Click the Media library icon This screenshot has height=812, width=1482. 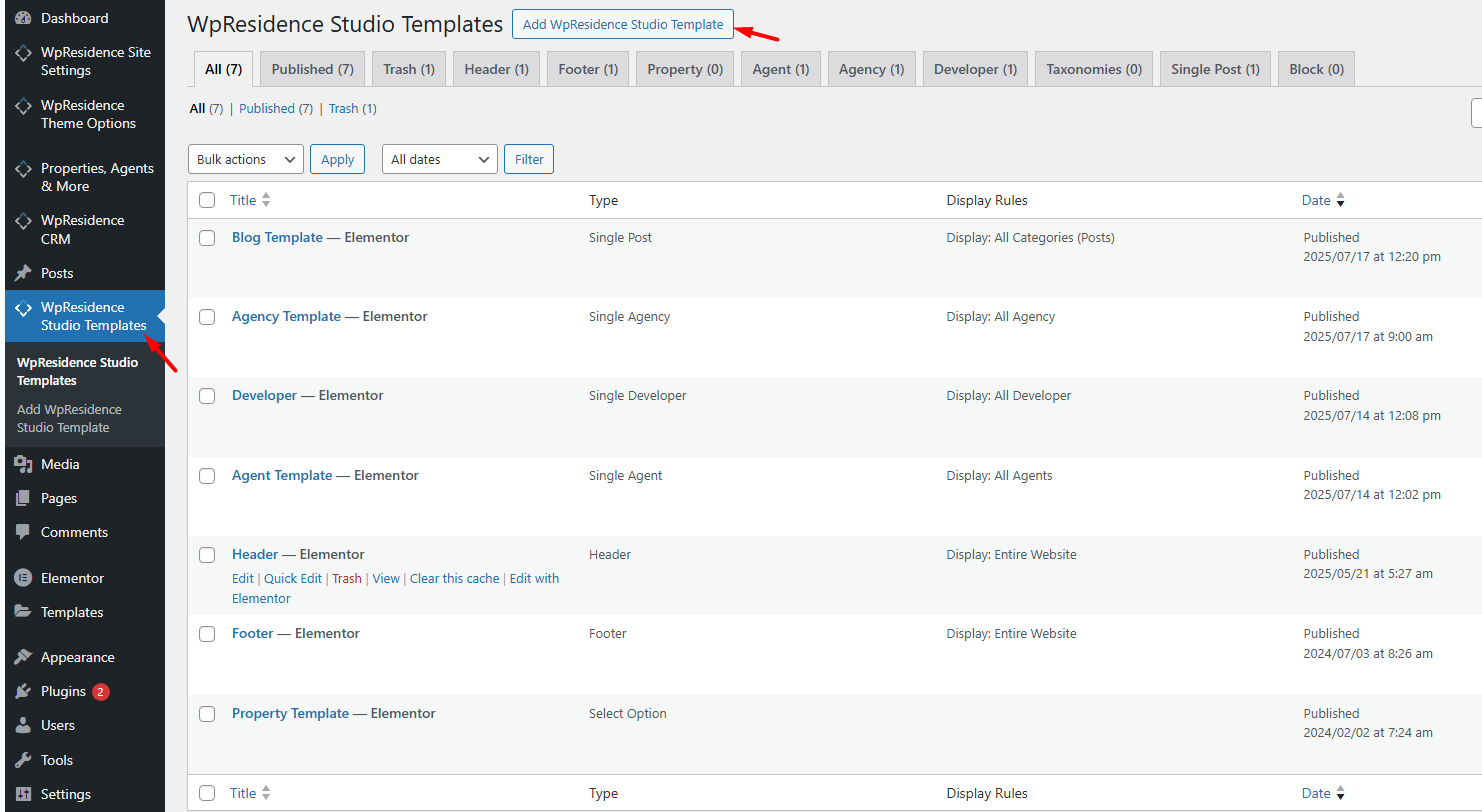click(23, 464)
